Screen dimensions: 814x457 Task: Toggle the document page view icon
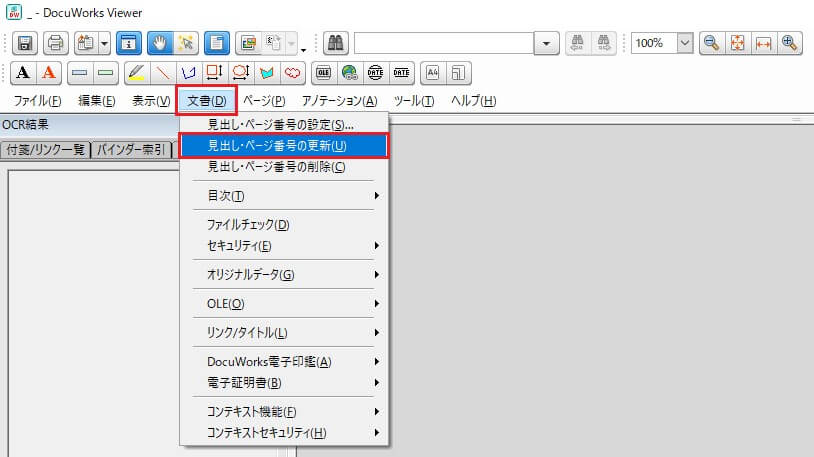click(217, 43)
